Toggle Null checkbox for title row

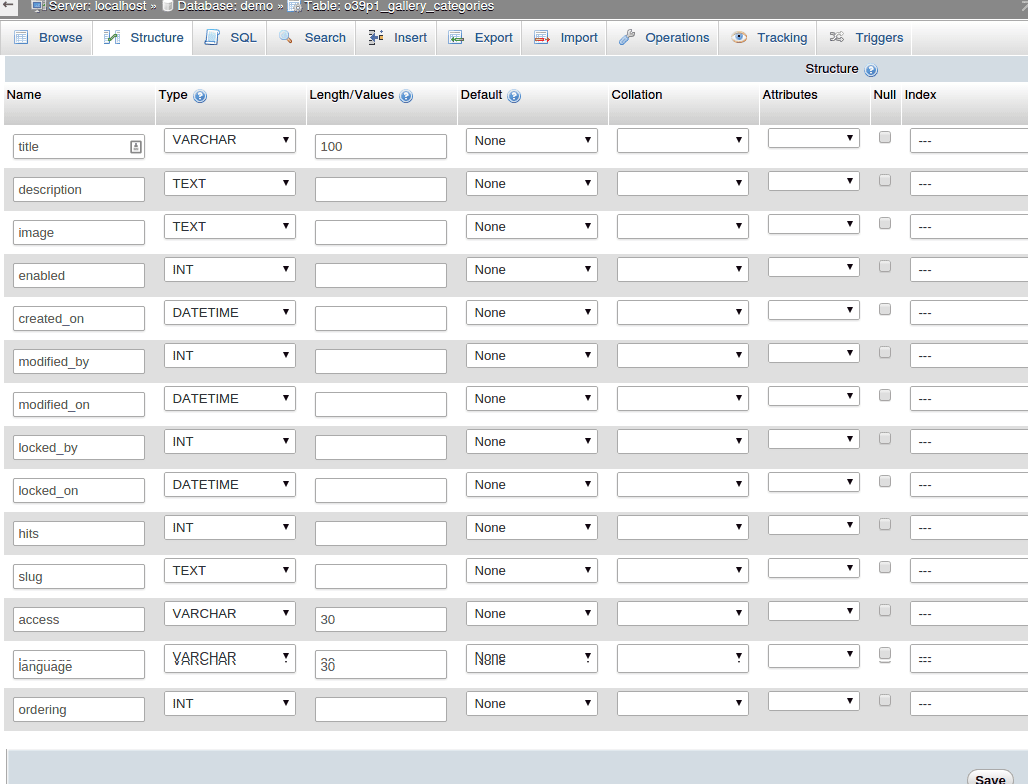(884, 137)
